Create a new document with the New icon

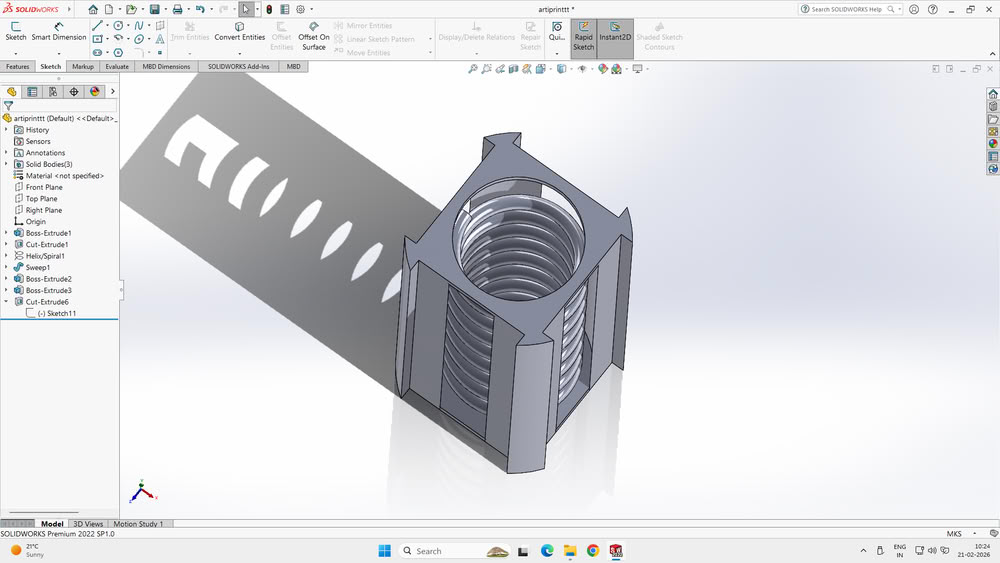[109, 10]
